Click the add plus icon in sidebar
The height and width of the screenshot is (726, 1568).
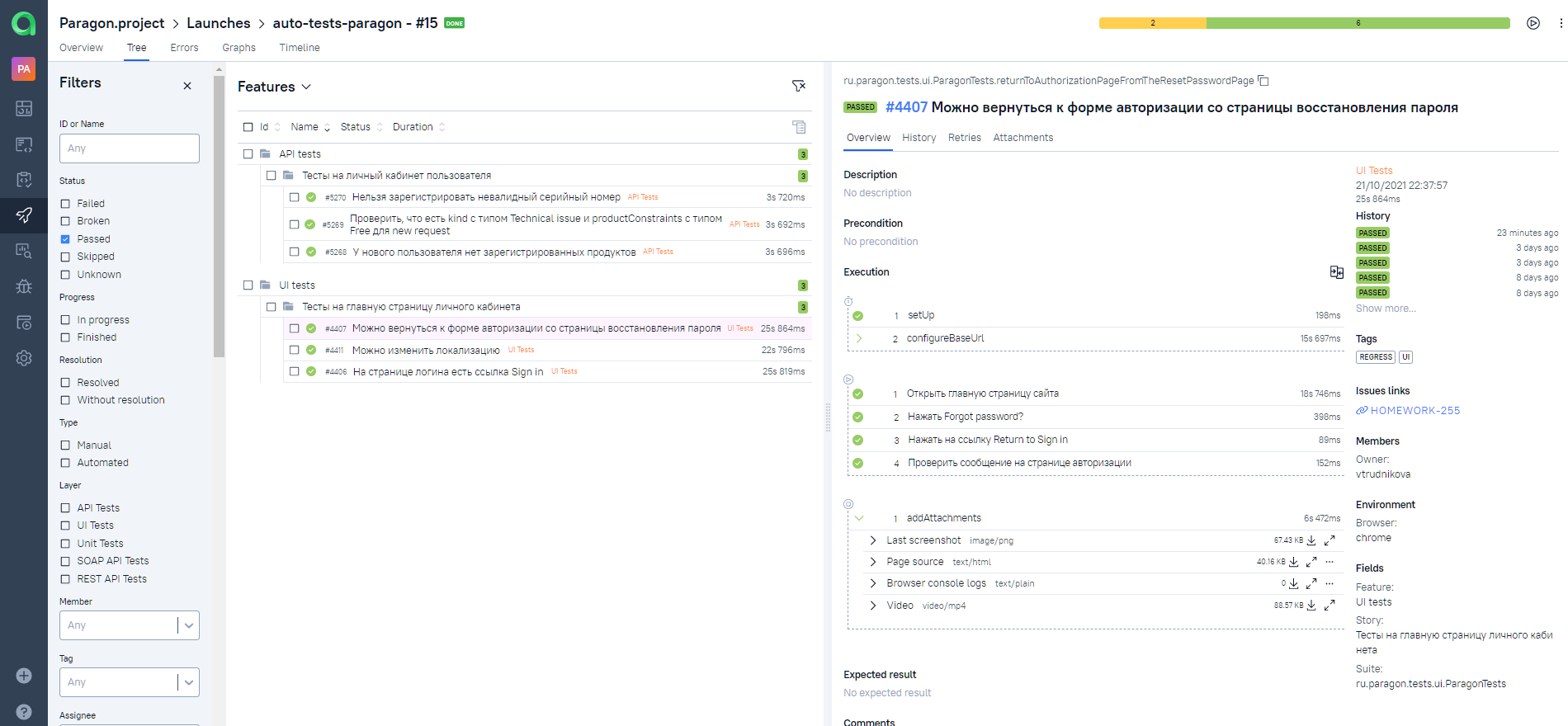24,676
